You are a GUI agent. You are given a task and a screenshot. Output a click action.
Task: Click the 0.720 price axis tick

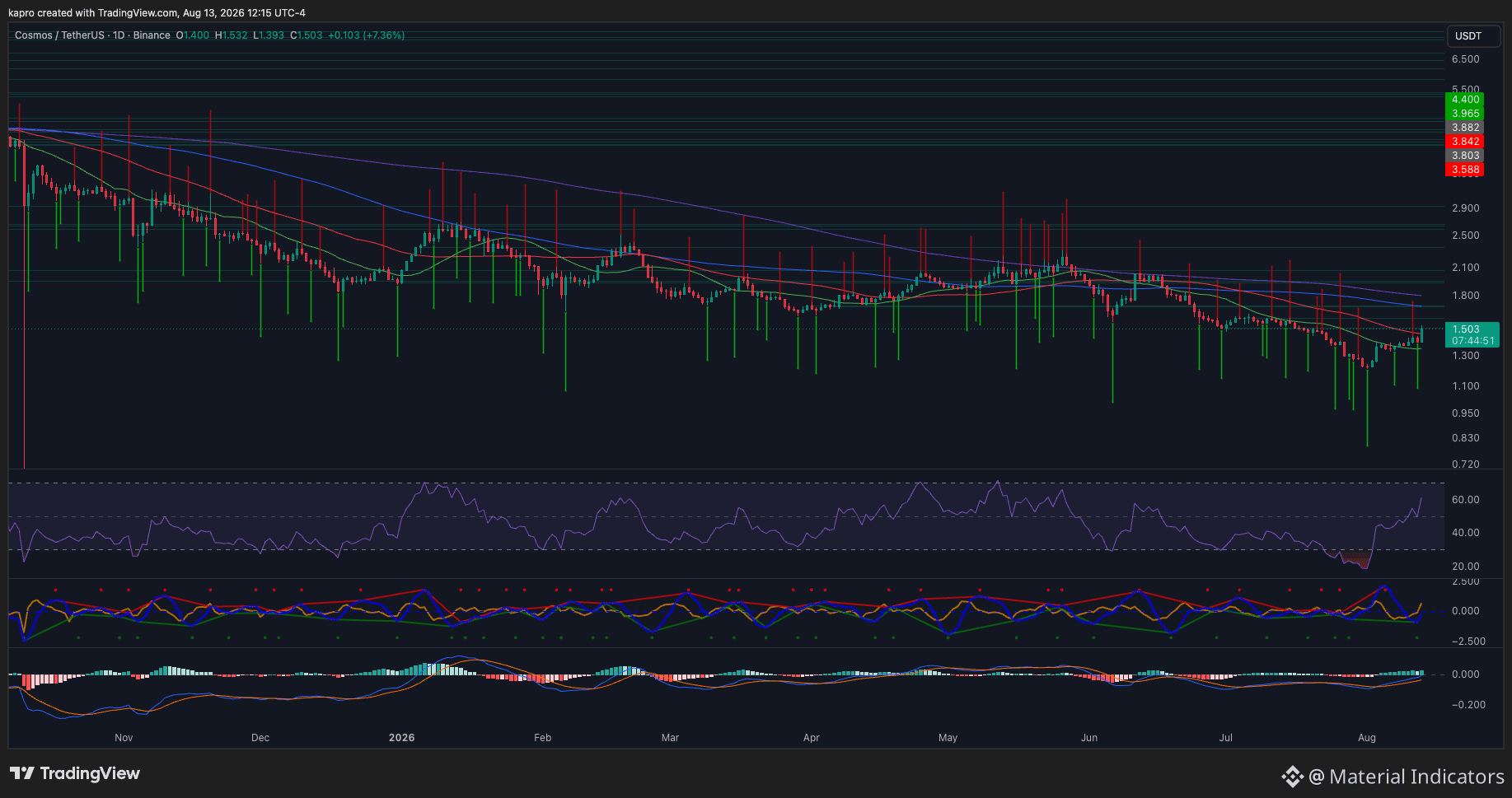coord(1465,464)
